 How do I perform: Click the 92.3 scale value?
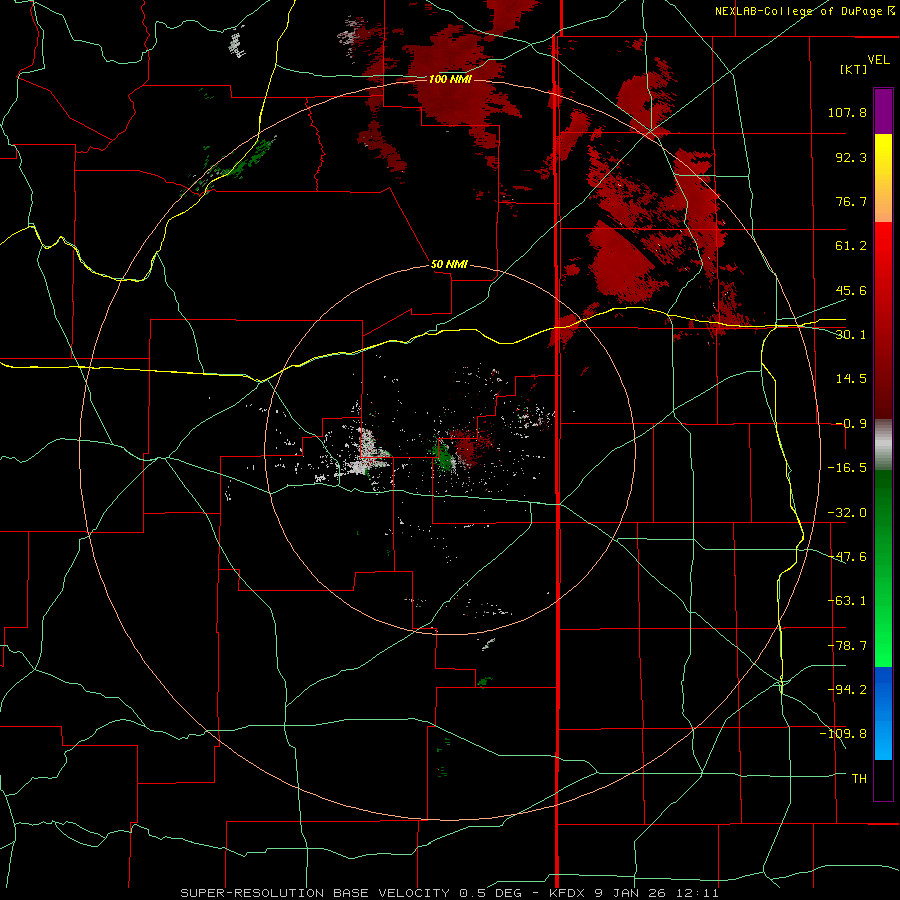click(x=851, y=157)
